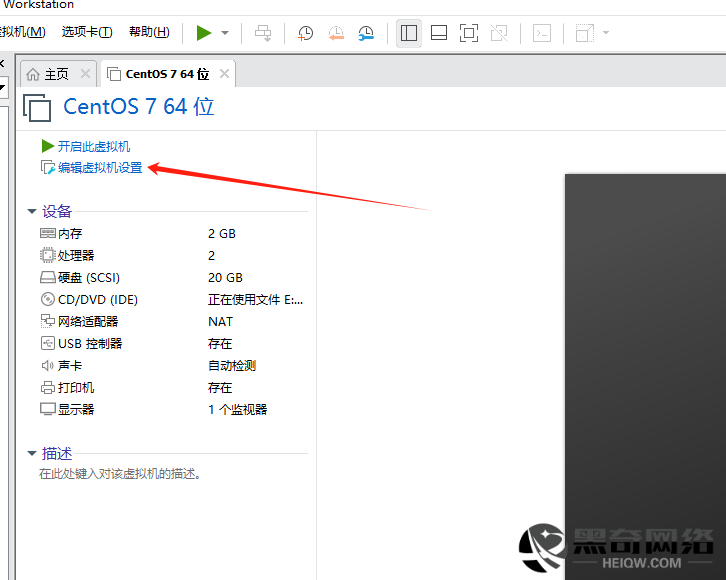Click the revert to snapshot icon
Screen dimensions: 726x580
pos(336,33)
